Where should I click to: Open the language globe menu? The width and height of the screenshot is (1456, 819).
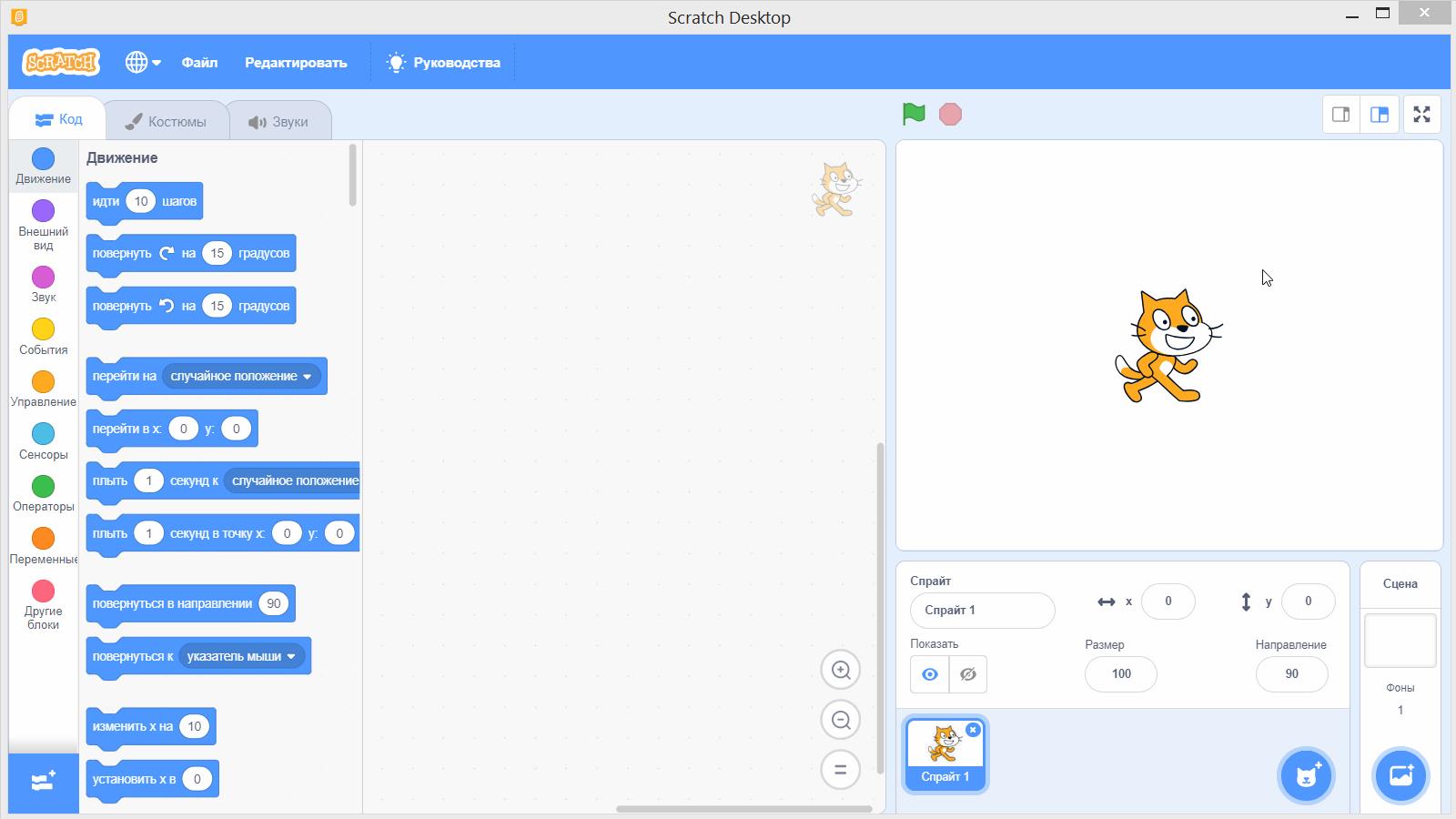(x=143, y=62)
